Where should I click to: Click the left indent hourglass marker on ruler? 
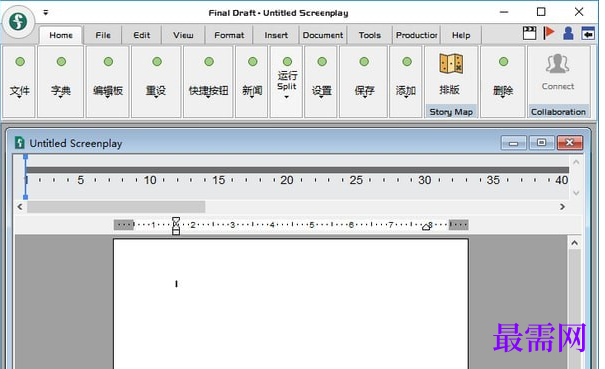tap(176, 225)
